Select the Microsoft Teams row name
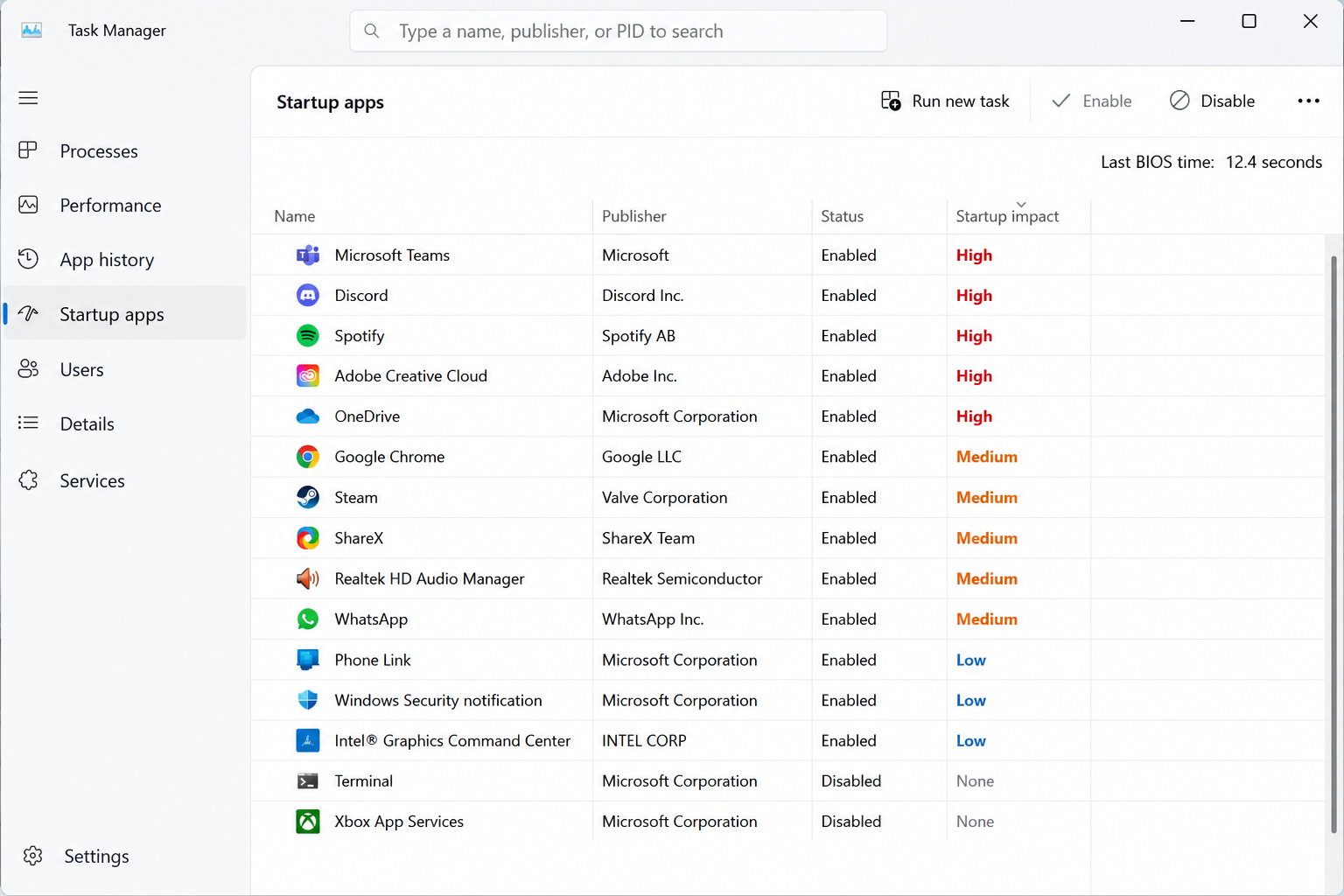 click(392, 255)
